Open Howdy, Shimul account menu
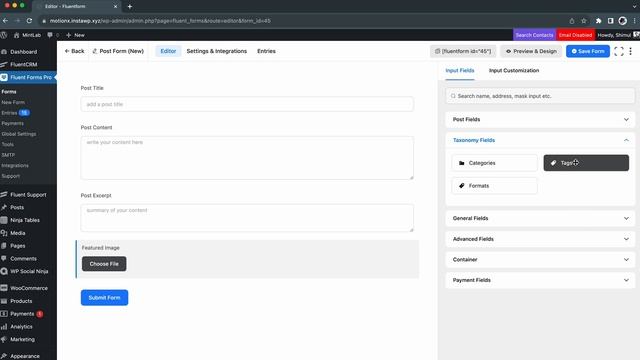 point(618,35)
